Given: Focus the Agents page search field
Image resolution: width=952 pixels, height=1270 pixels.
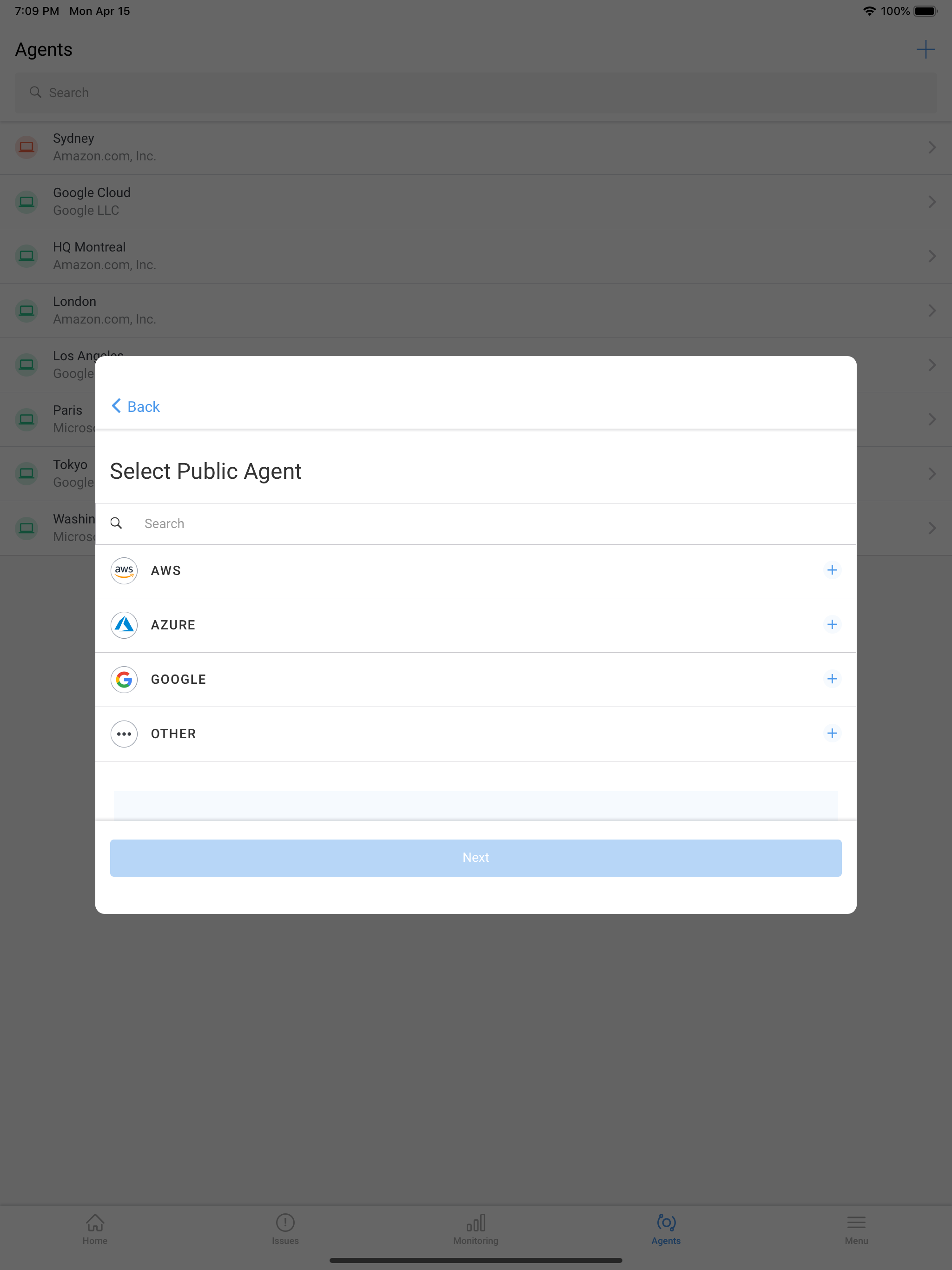Looking at the screenshot, I should pos(476,93).
